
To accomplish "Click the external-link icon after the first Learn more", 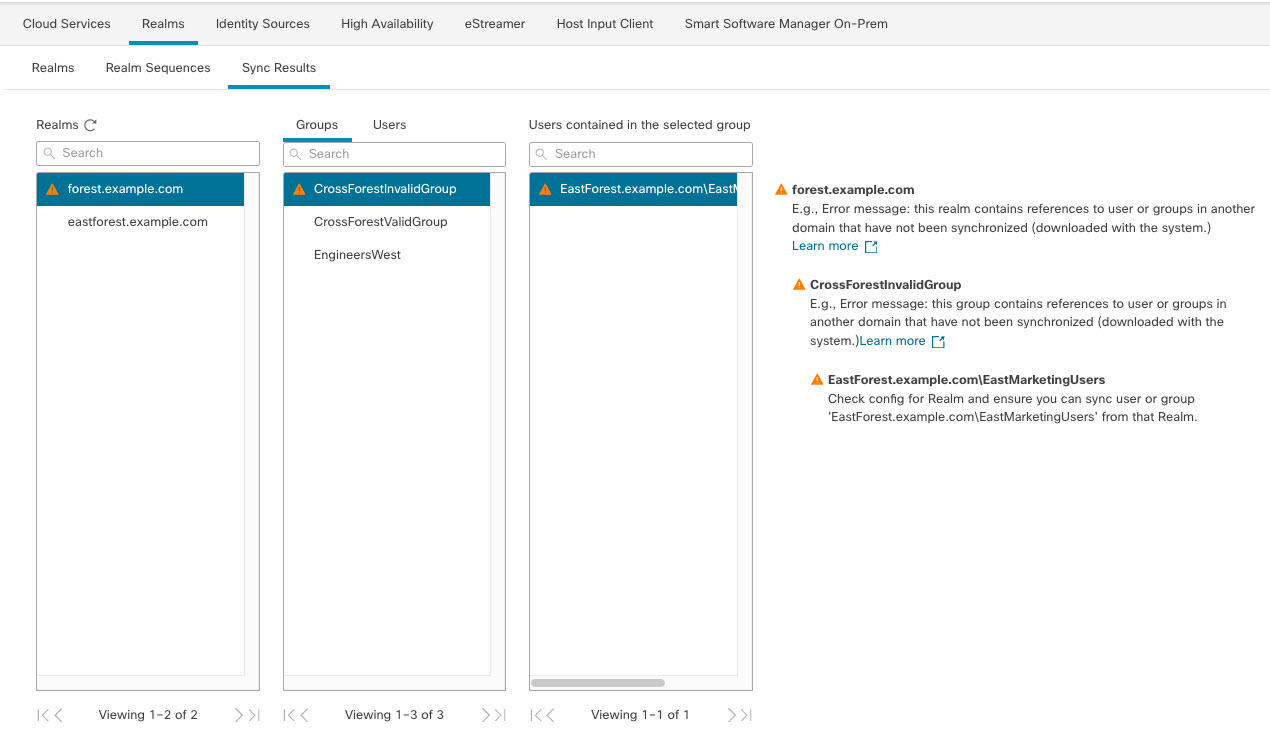I will (869, 245).
